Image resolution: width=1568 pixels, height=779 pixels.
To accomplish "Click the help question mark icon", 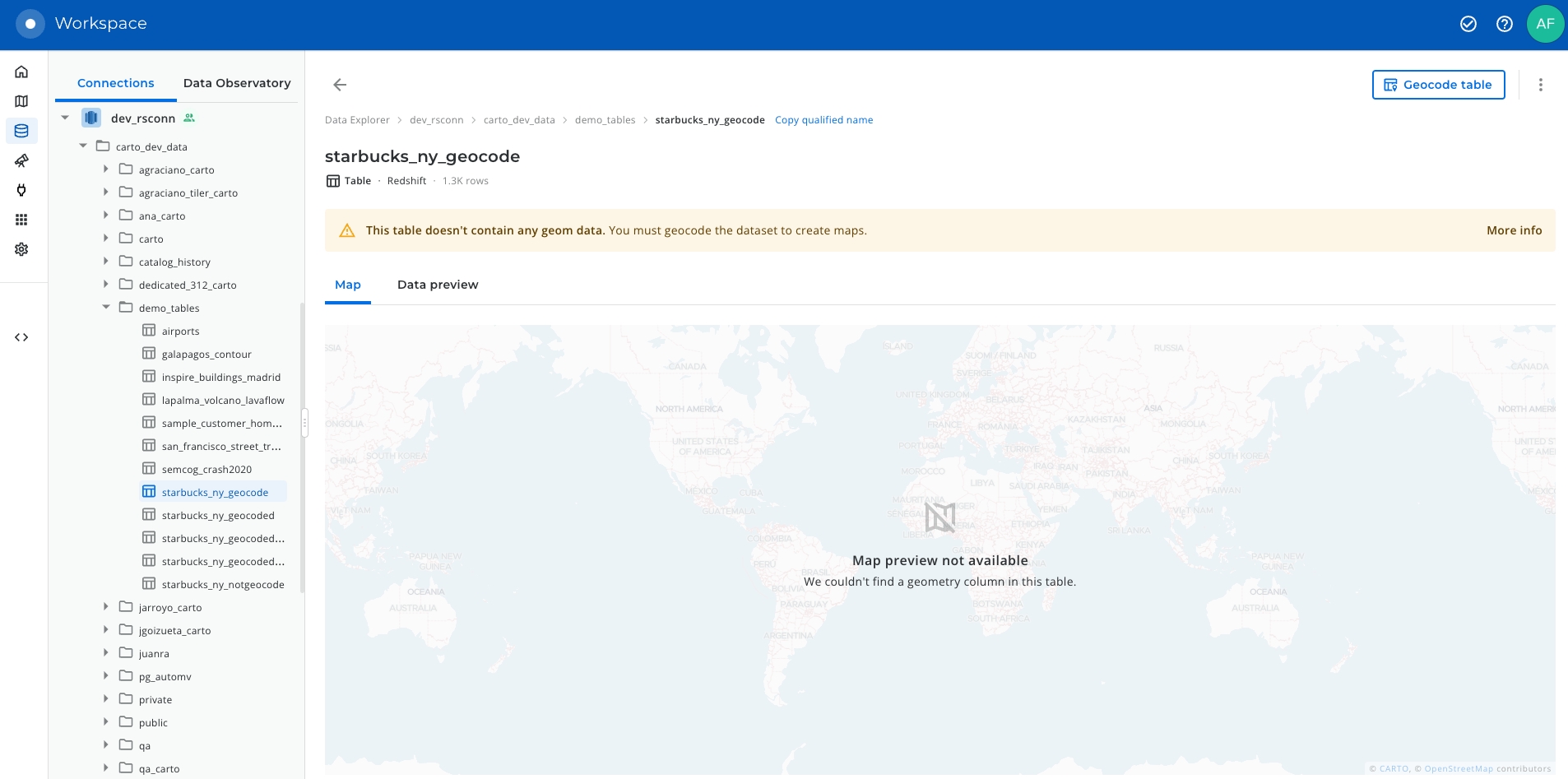I will pos(1504,24).
